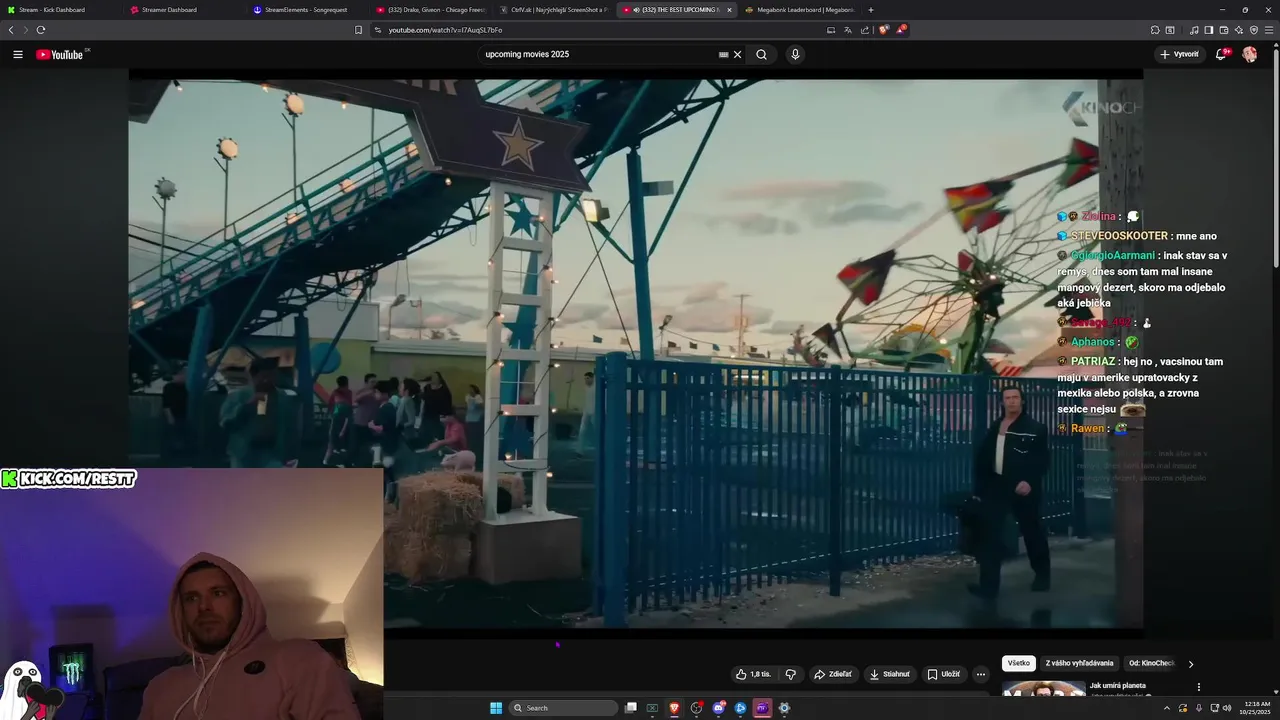Select the Všetko filter chip
Viewport: 1280px width, 720px height.
coord(1018,663)
